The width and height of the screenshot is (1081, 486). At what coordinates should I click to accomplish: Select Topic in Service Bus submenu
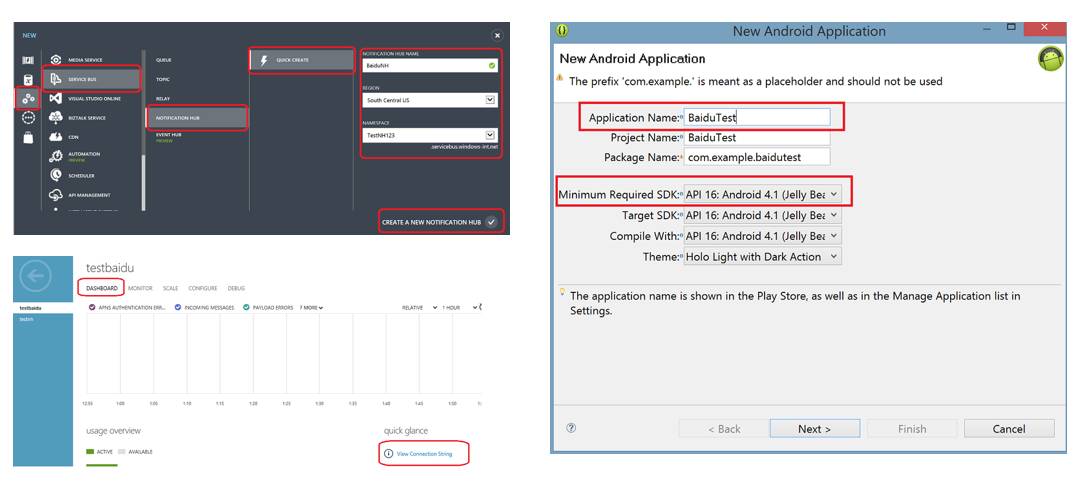click(163, 79)
